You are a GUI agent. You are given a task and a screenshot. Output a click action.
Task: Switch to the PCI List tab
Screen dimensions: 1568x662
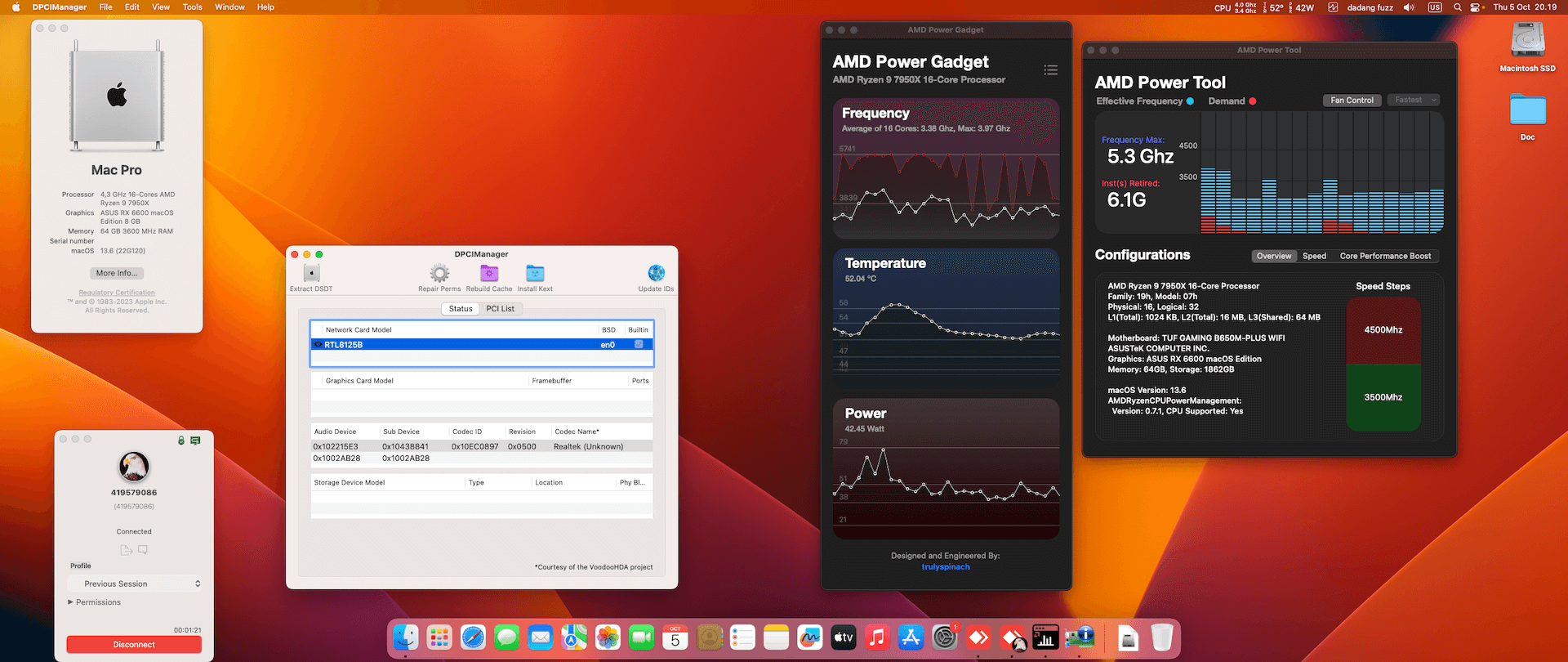click(x=501, y=309)
